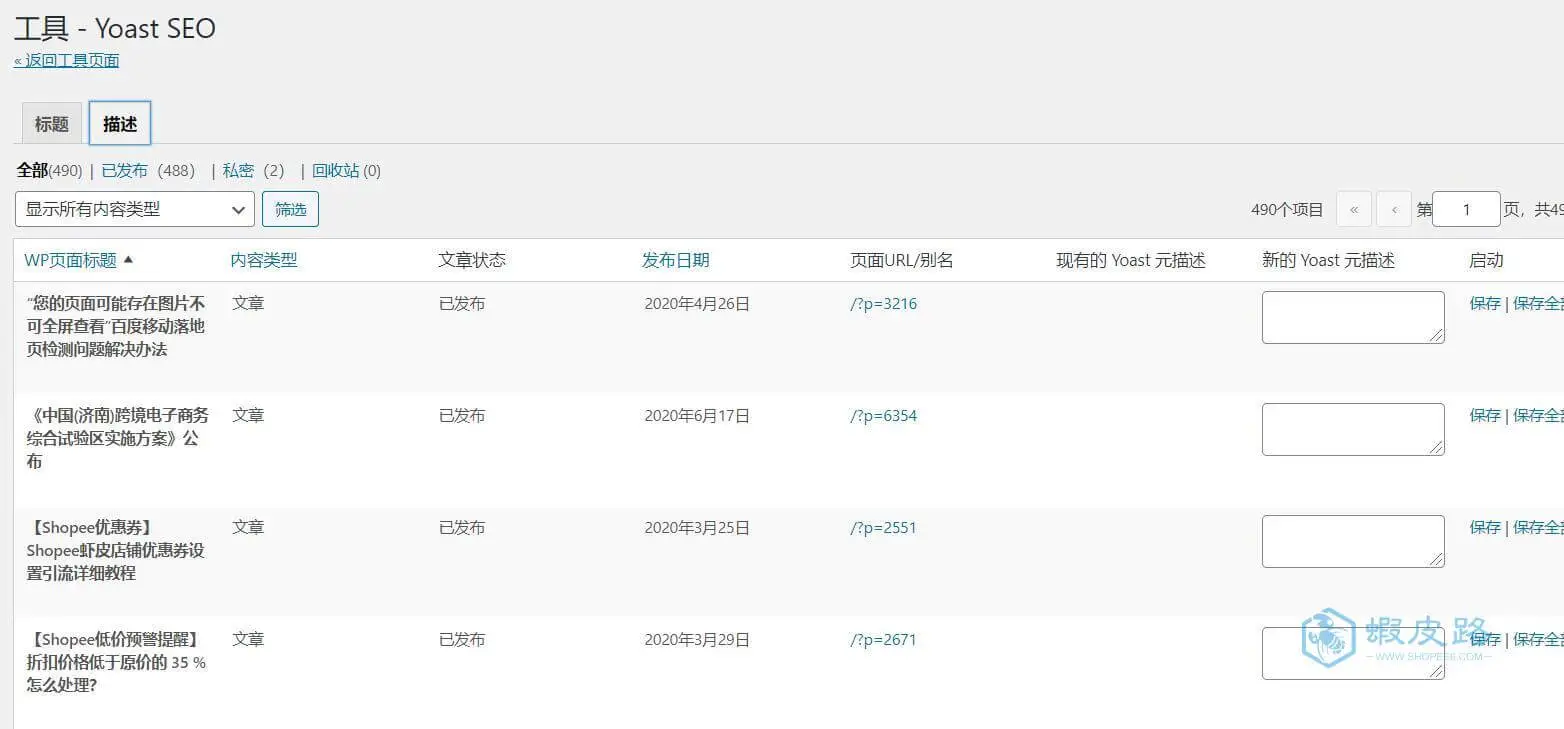Open the /?p=2551 page link
Image resolution: width=1564 pixels, height=729 pixels.
point(884,528)
